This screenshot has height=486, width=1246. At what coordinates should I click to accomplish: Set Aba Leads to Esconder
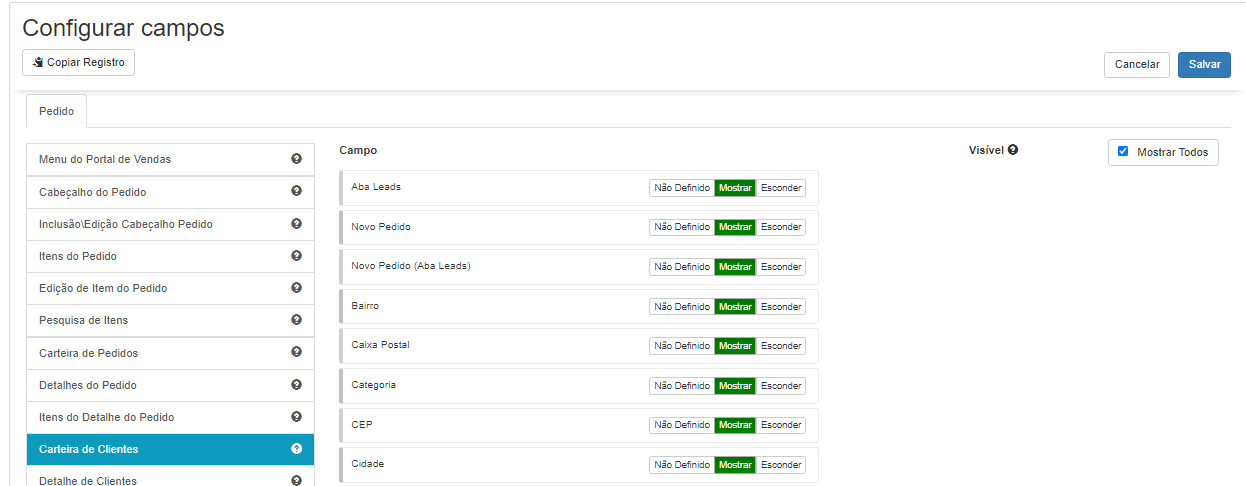781,188
